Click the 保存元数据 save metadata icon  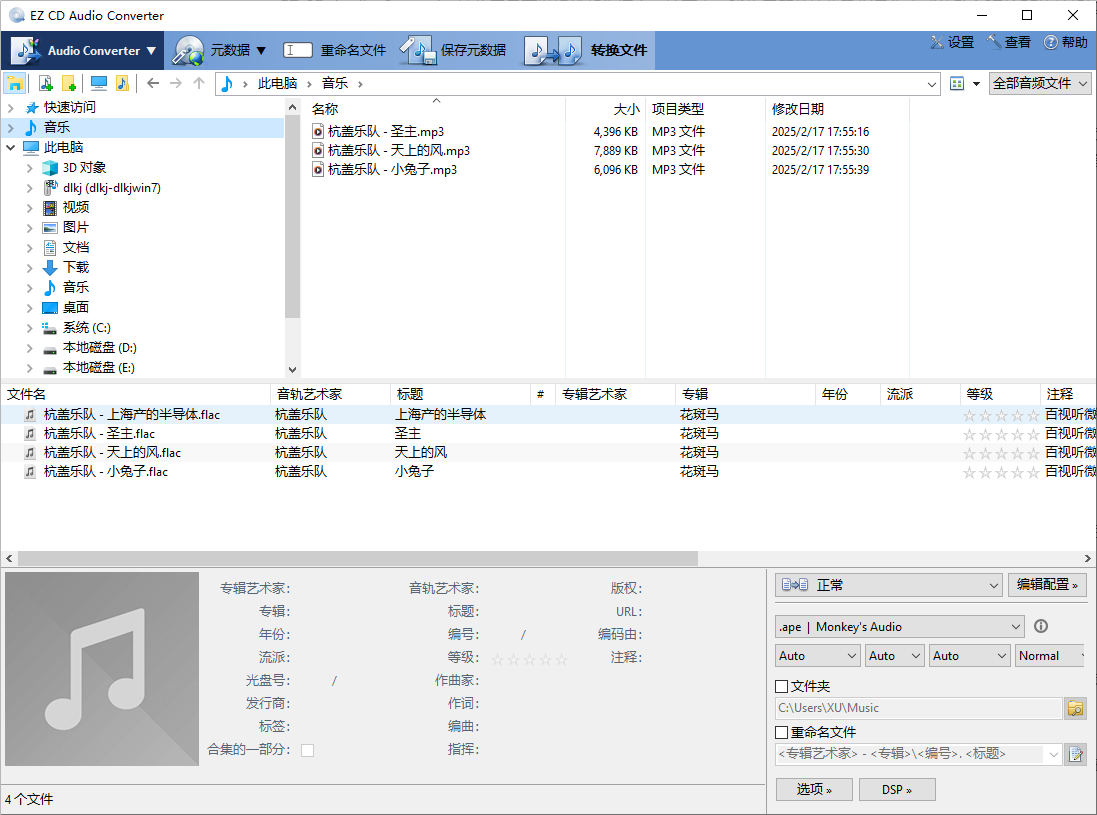[x=418, y=49]
